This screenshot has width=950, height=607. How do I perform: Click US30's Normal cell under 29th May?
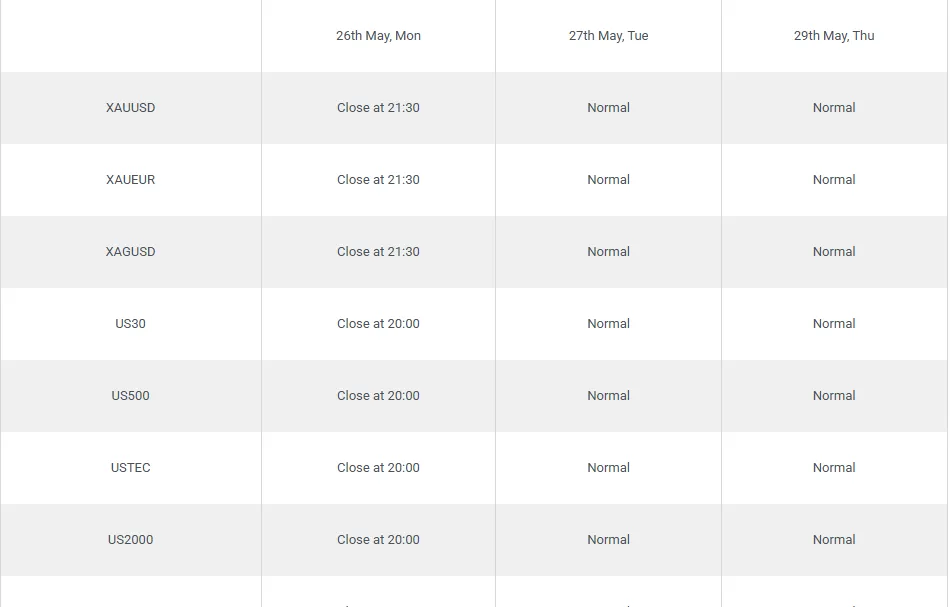(x=834, y=324)
